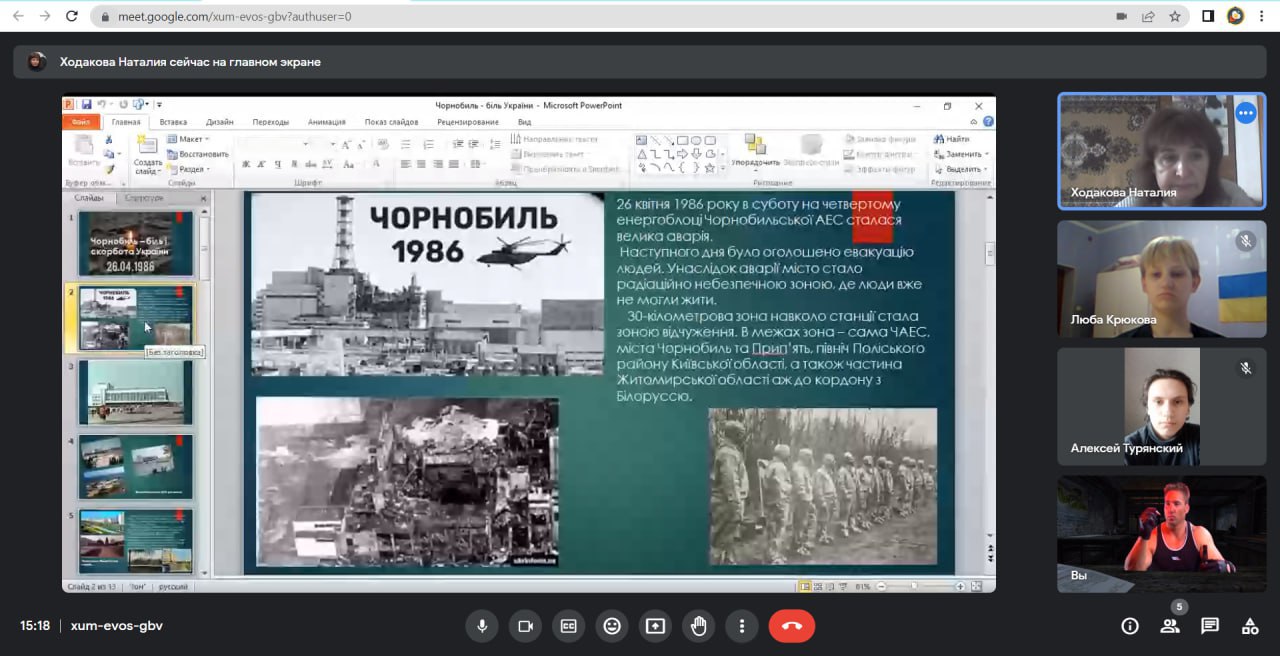Click the red Leave call button
Viewport: 1280px width, 656px height.
tap(791, 626)
